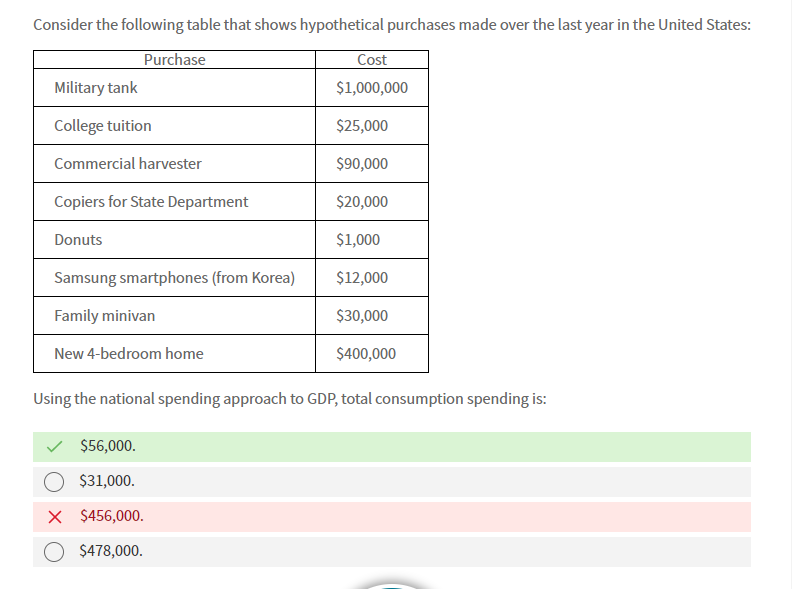Select the Military tank table cell
The height and width of the screenshot is (589, 792).
96,88
